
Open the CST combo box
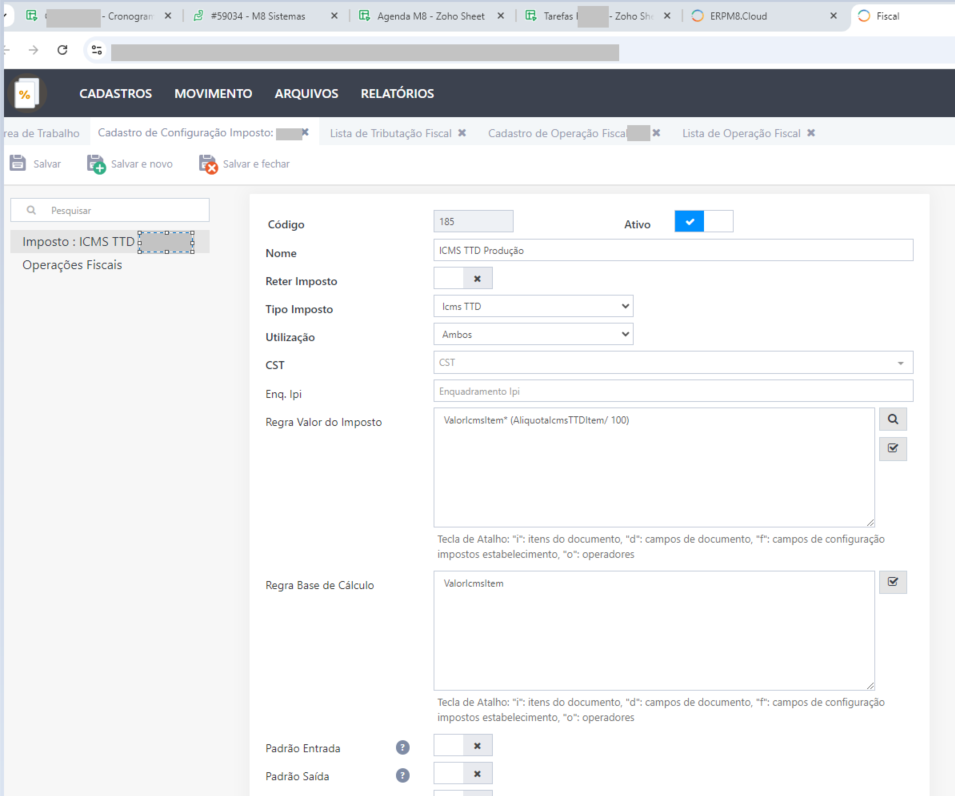pos(673,362)
